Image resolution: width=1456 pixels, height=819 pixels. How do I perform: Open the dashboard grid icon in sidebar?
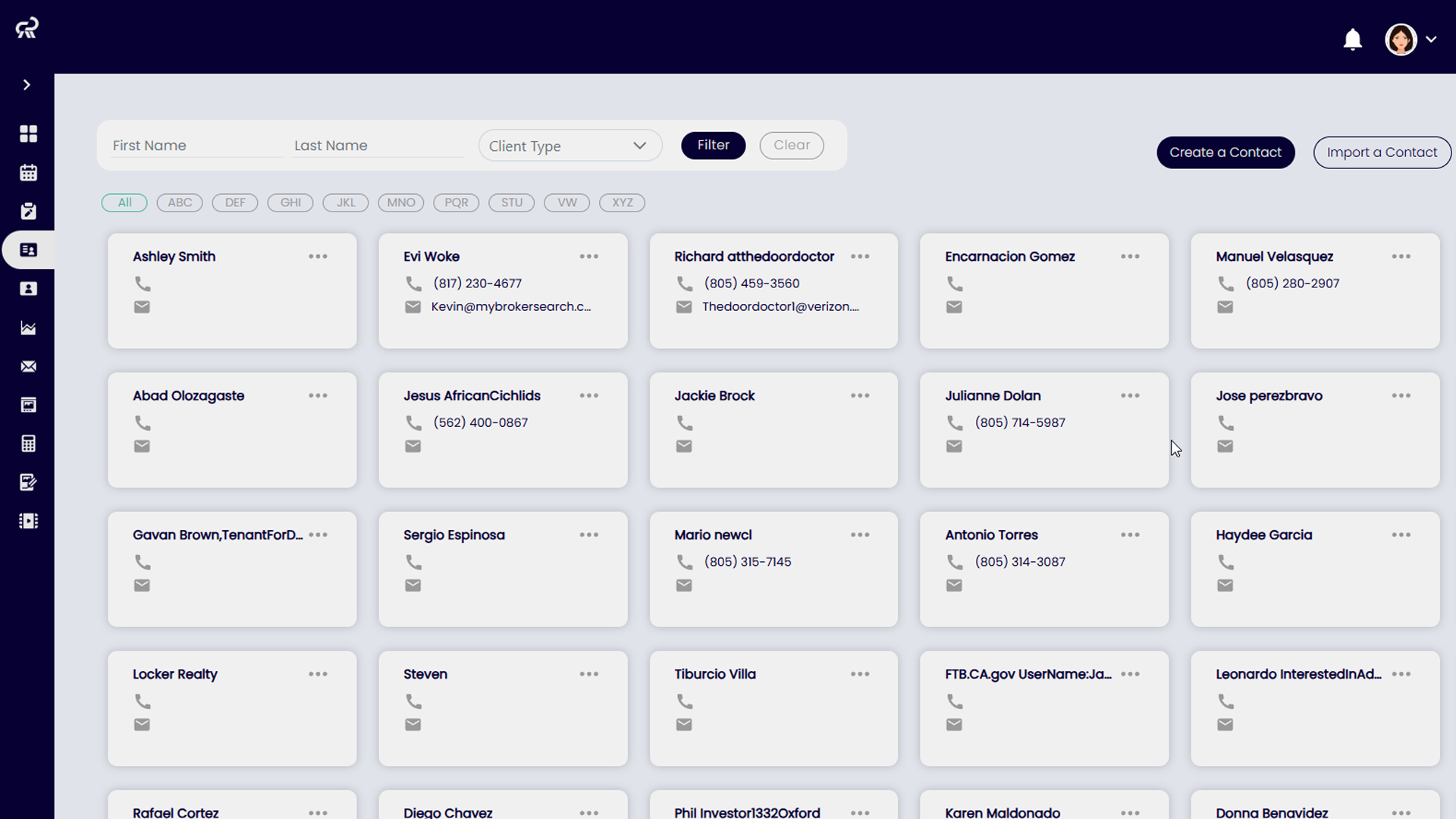click(28, 133)
